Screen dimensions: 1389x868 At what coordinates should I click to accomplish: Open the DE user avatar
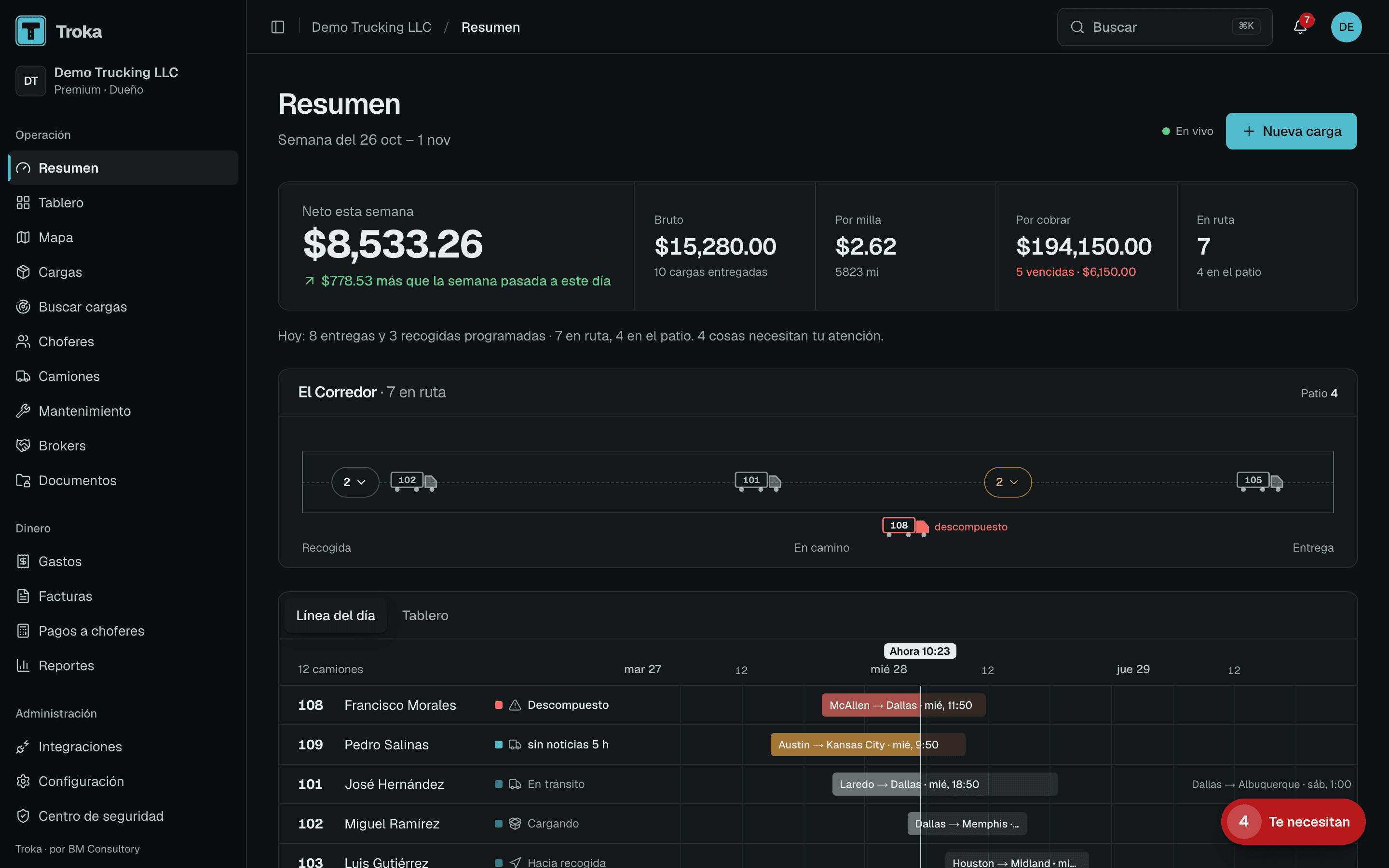tap(1346, 27)
